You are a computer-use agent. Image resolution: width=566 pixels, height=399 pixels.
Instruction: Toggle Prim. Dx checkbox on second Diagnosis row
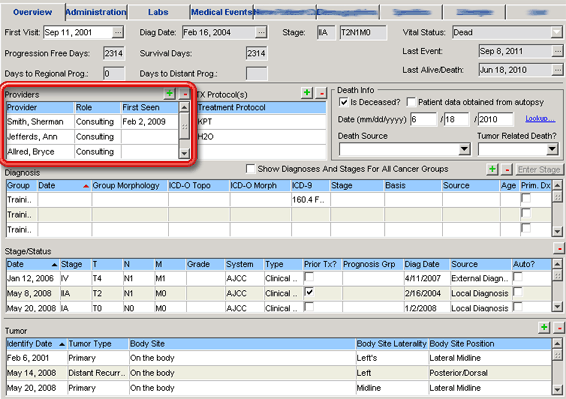point(526,213)
